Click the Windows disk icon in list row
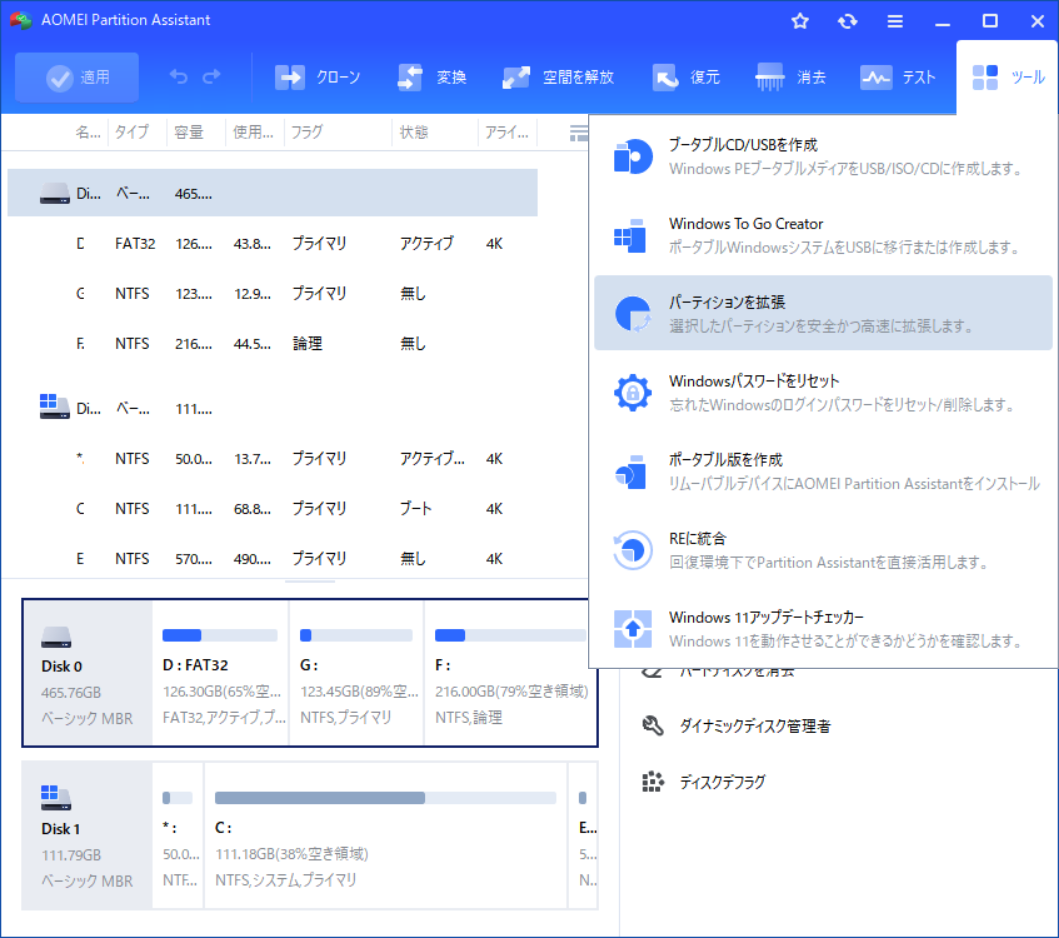The height and width of the screenshot is (938, 1059). (55, 407)
